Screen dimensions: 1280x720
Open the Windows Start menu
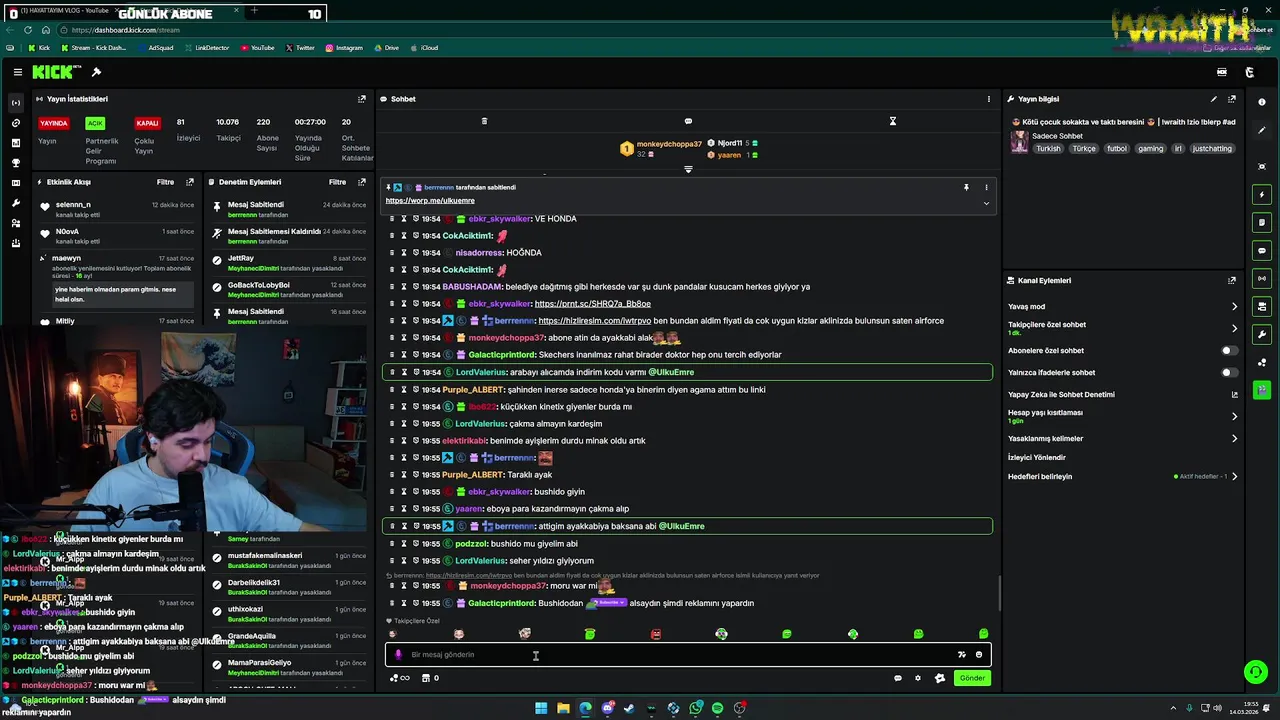(541, 708)
